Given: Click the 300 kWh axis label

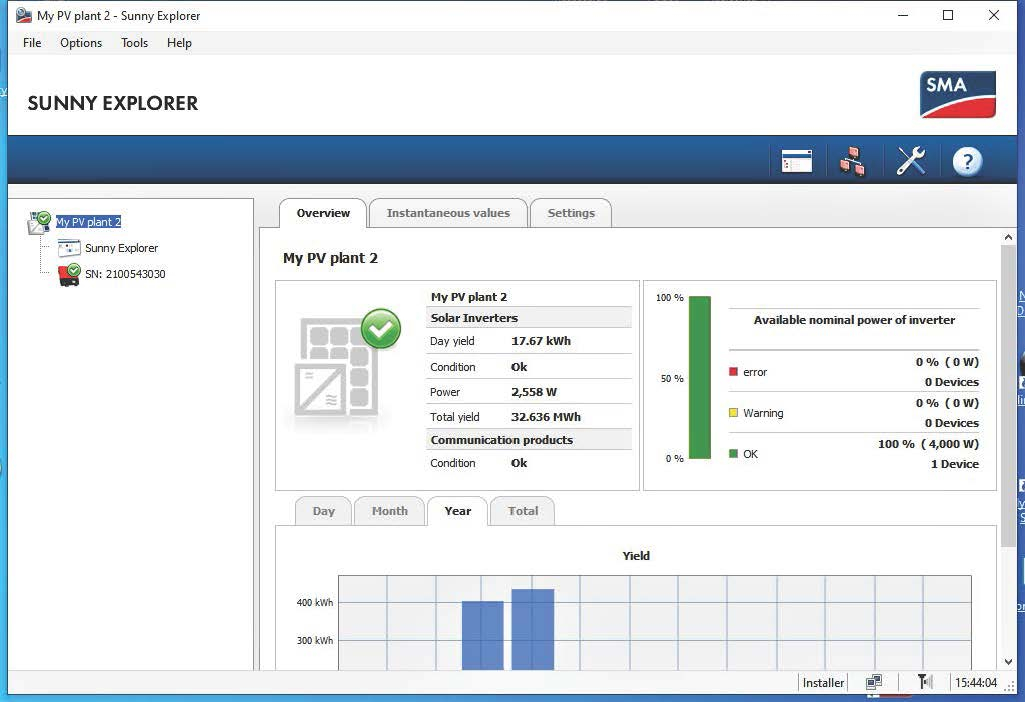Looking at the screenshot, I should [314, 641].
